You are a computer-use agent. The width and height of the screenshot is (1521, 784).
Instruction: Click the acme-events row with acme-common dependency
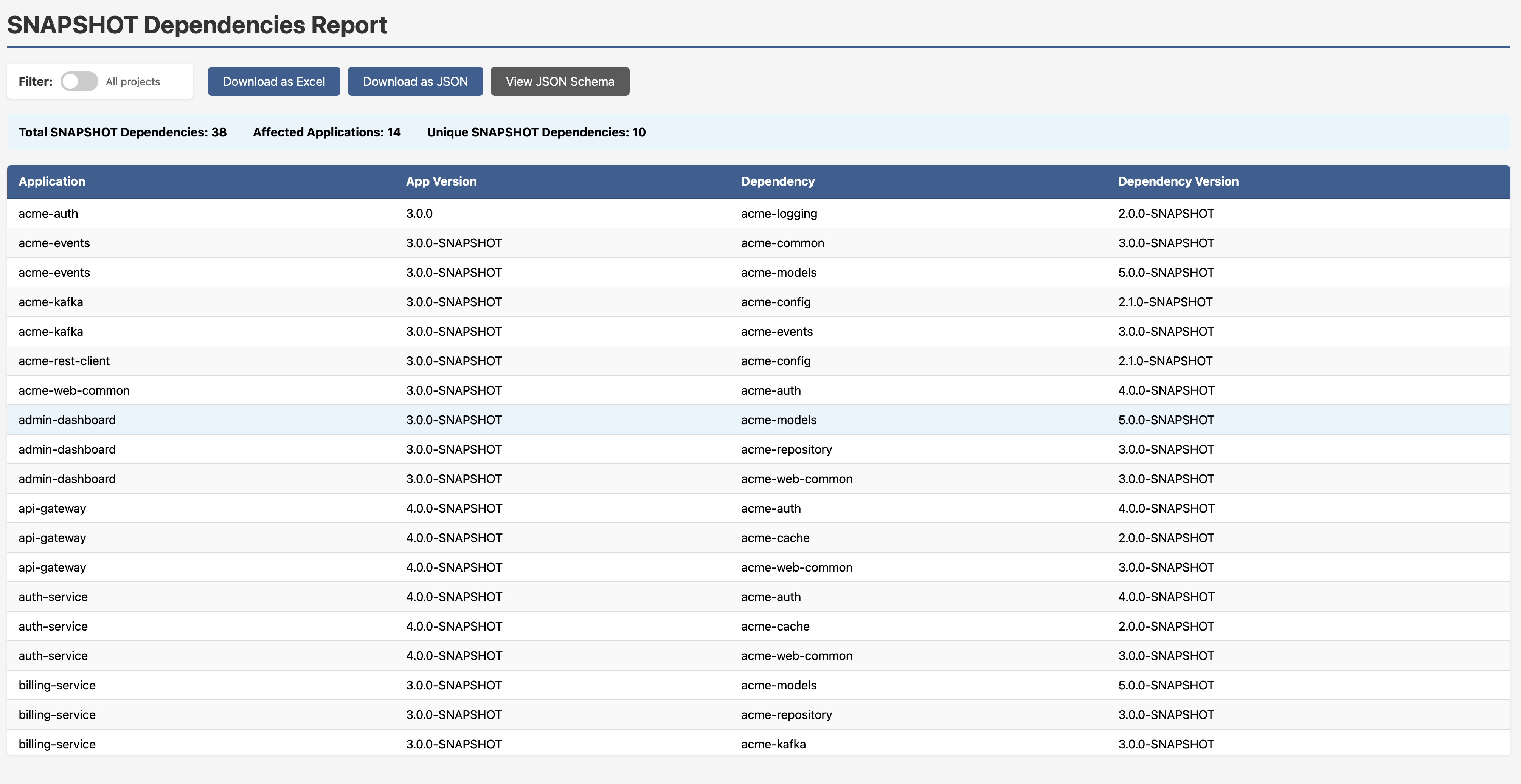413,243
